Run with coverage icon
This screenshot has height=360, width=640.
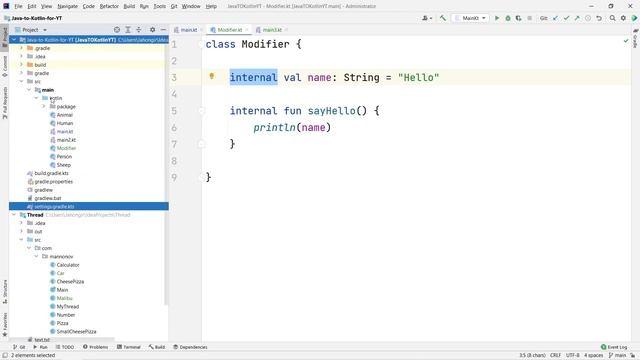(518, 18)
